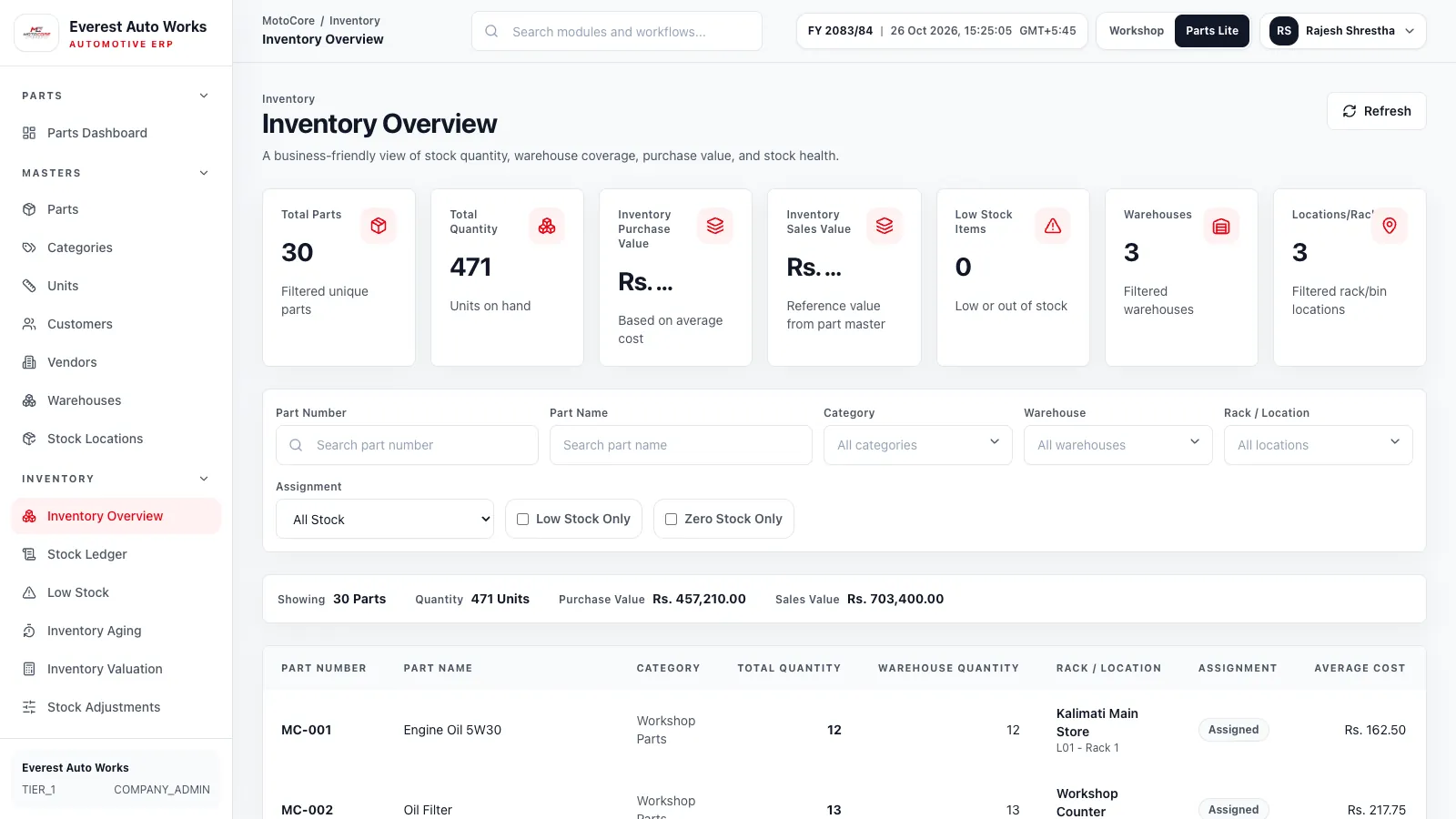
Task: Open the Warehouses menu item
Action: [116, 400]
